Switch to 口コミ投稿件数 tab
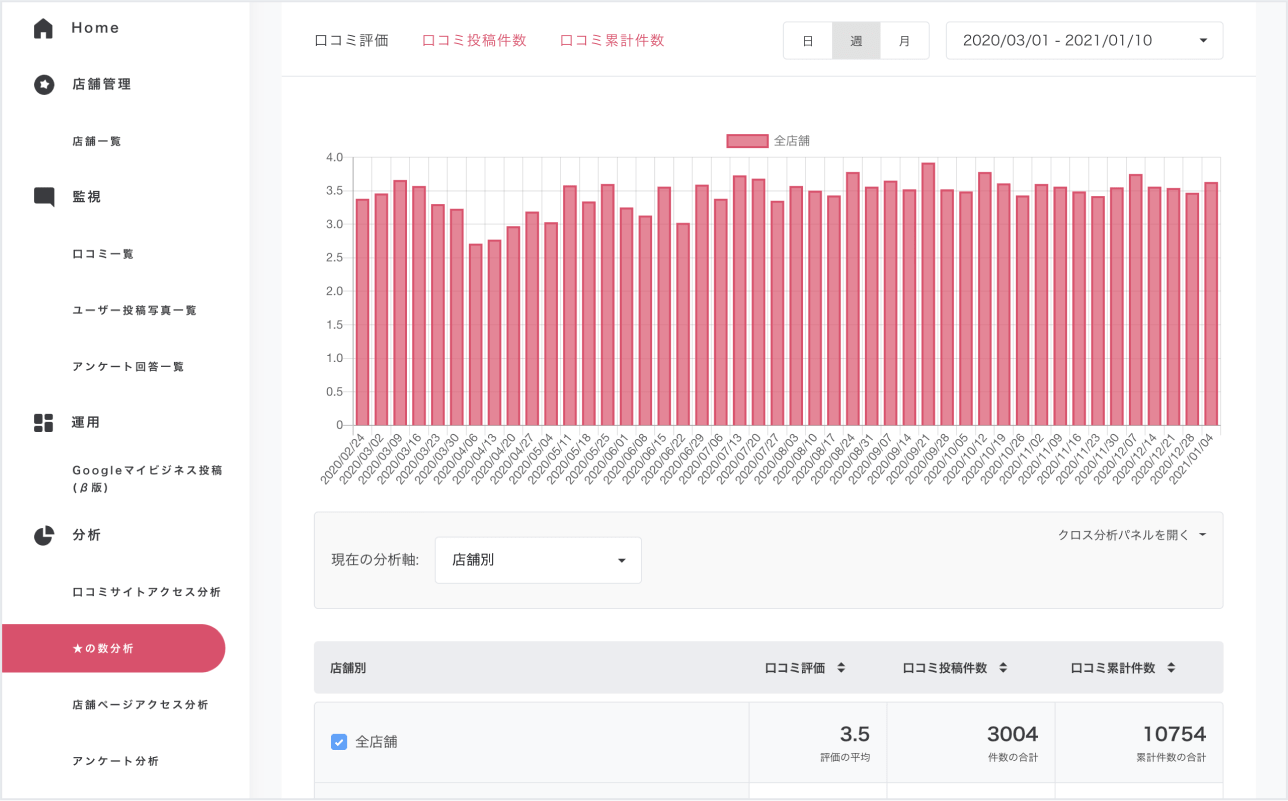 click(x=474, y=41)
